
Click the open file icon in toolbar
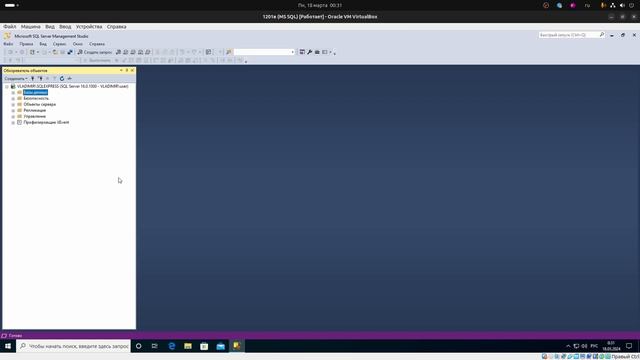[55, 52]
